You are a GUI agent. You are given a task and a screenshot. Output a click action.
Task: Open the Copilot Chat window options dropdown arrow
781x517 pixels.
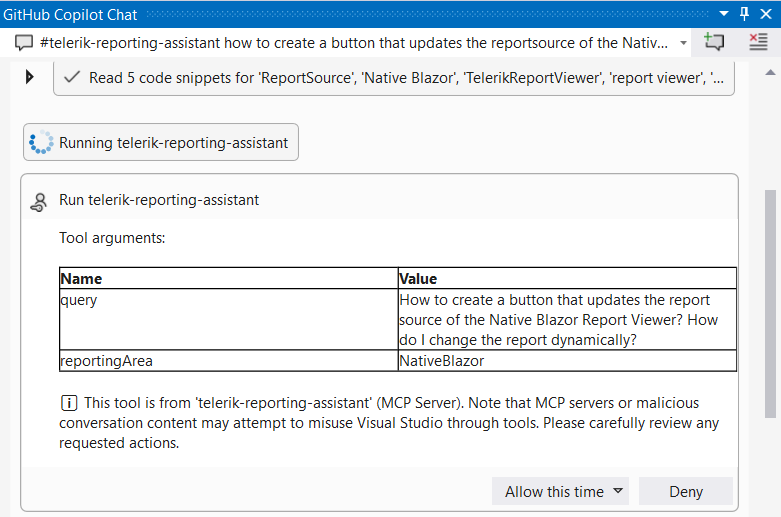(724, 14)
